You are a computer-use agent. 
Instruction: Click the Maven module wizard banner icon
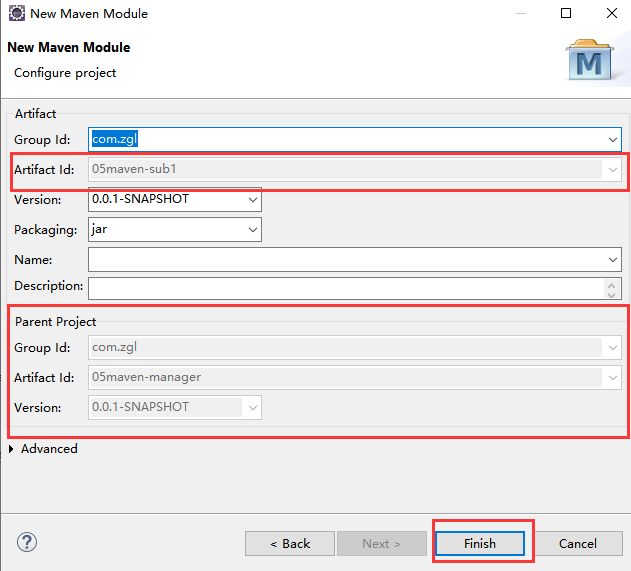tap(590, 60)
